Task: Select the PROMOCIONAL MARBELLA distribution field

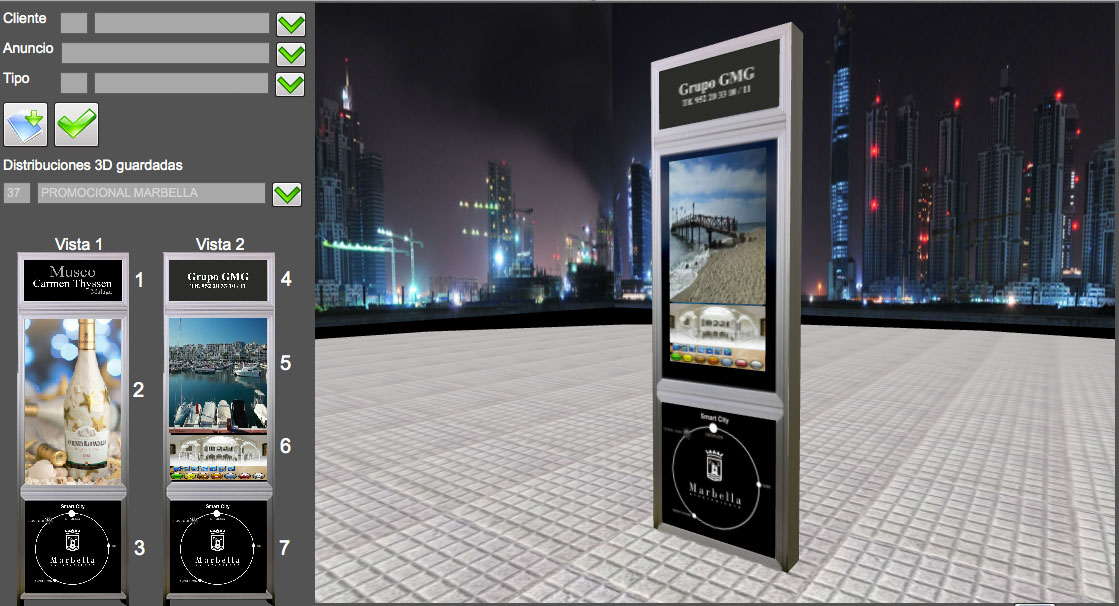Action: coord(151,193)
